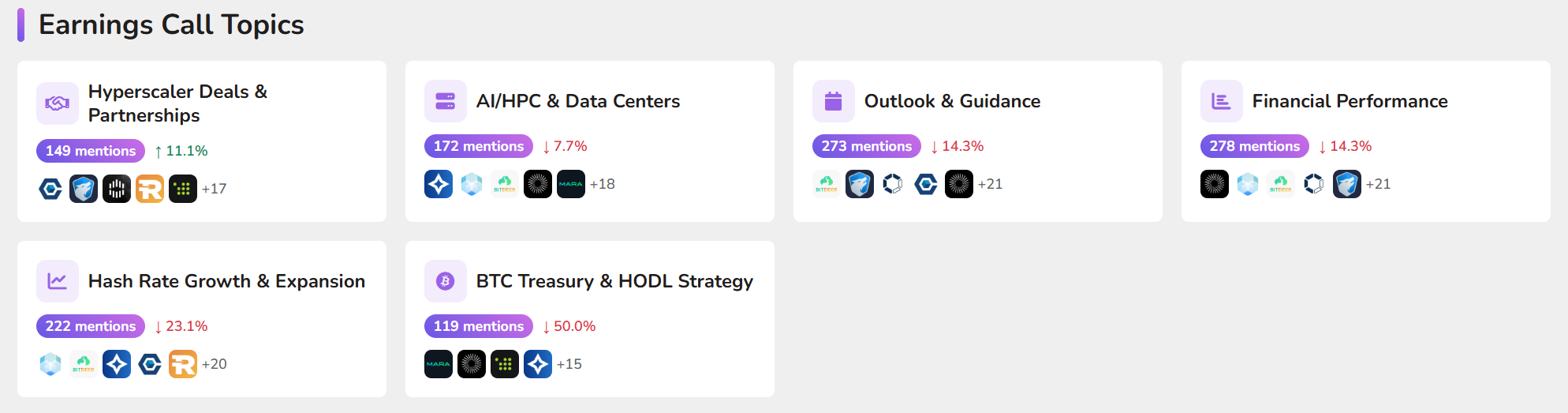1568x413 pixels.
Task: Expand the +17 more companies in Hyperscaler card
Action: tap(214, 189)
